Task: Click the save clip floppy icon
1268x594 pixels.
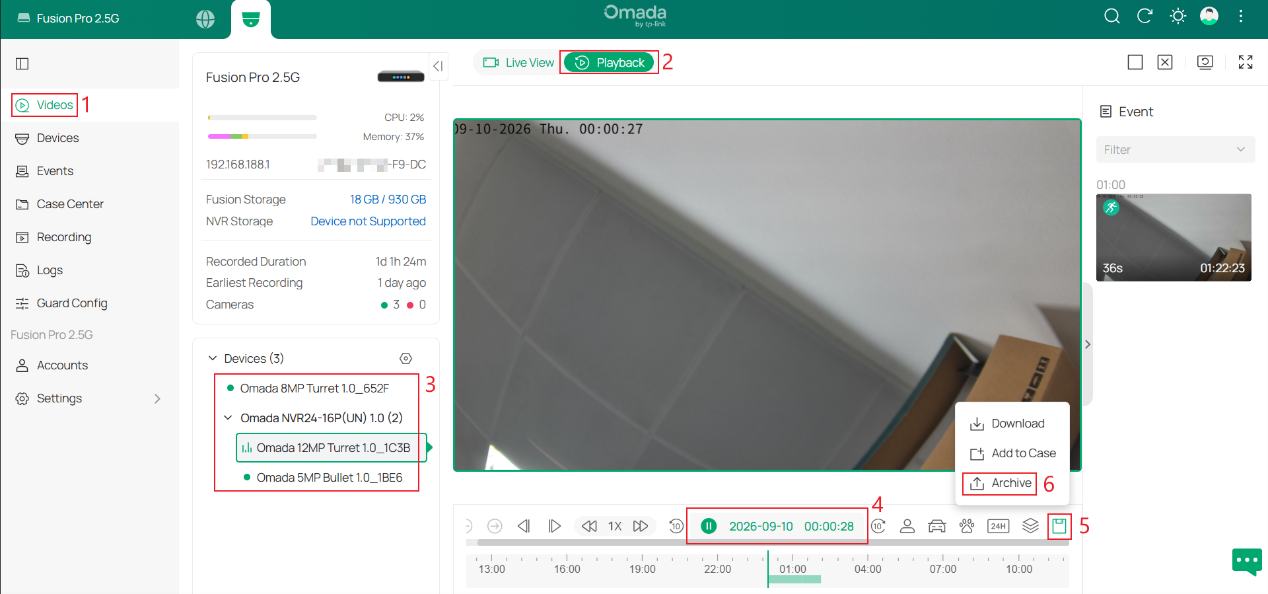Action: point(1059,526)
